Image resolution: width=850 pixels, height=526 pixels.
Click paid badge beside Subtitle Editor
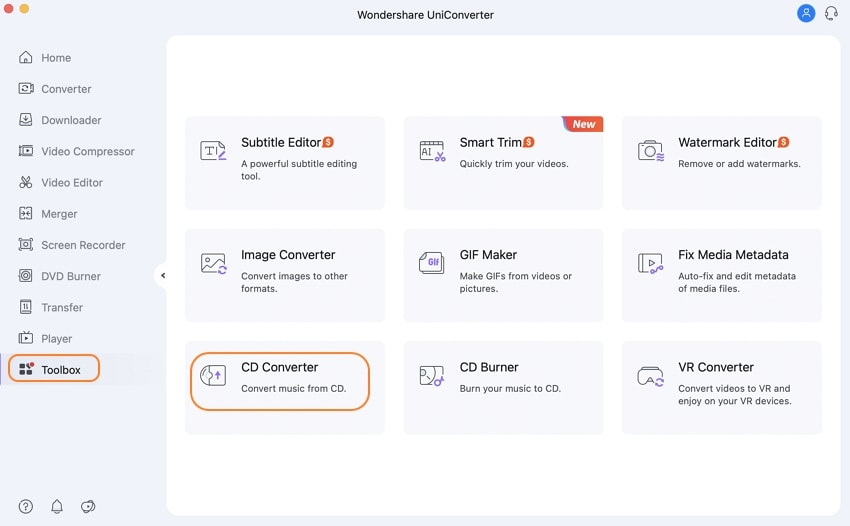click(328, 142)
